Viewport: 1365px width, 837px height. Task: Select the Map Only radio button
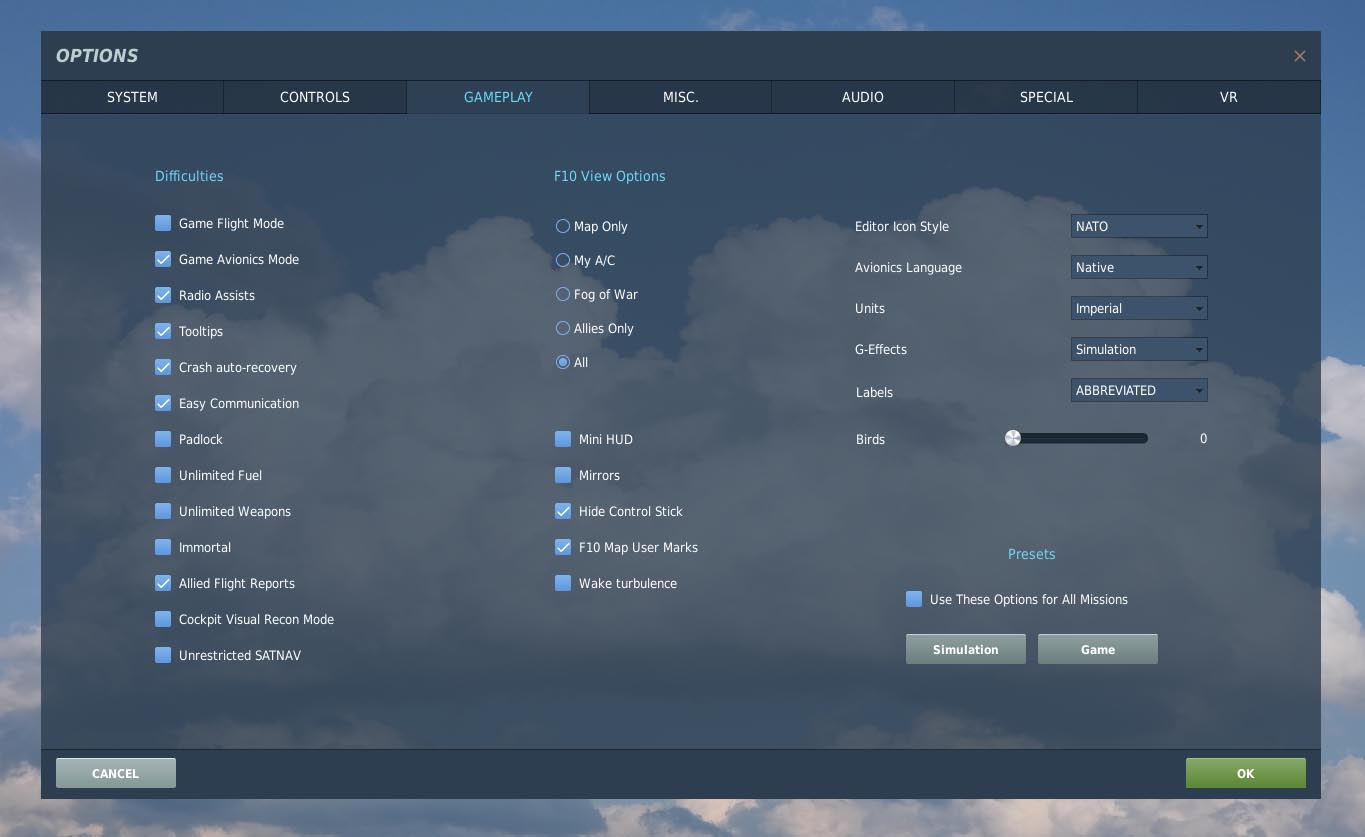563,226
